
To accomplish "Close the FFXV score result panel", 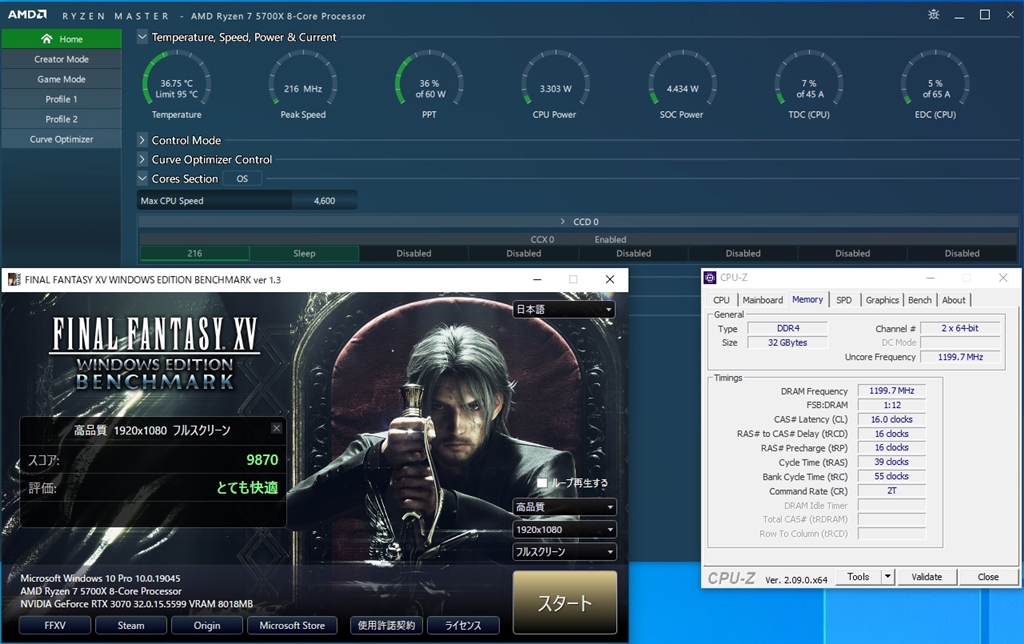I will tap(277, 428).
